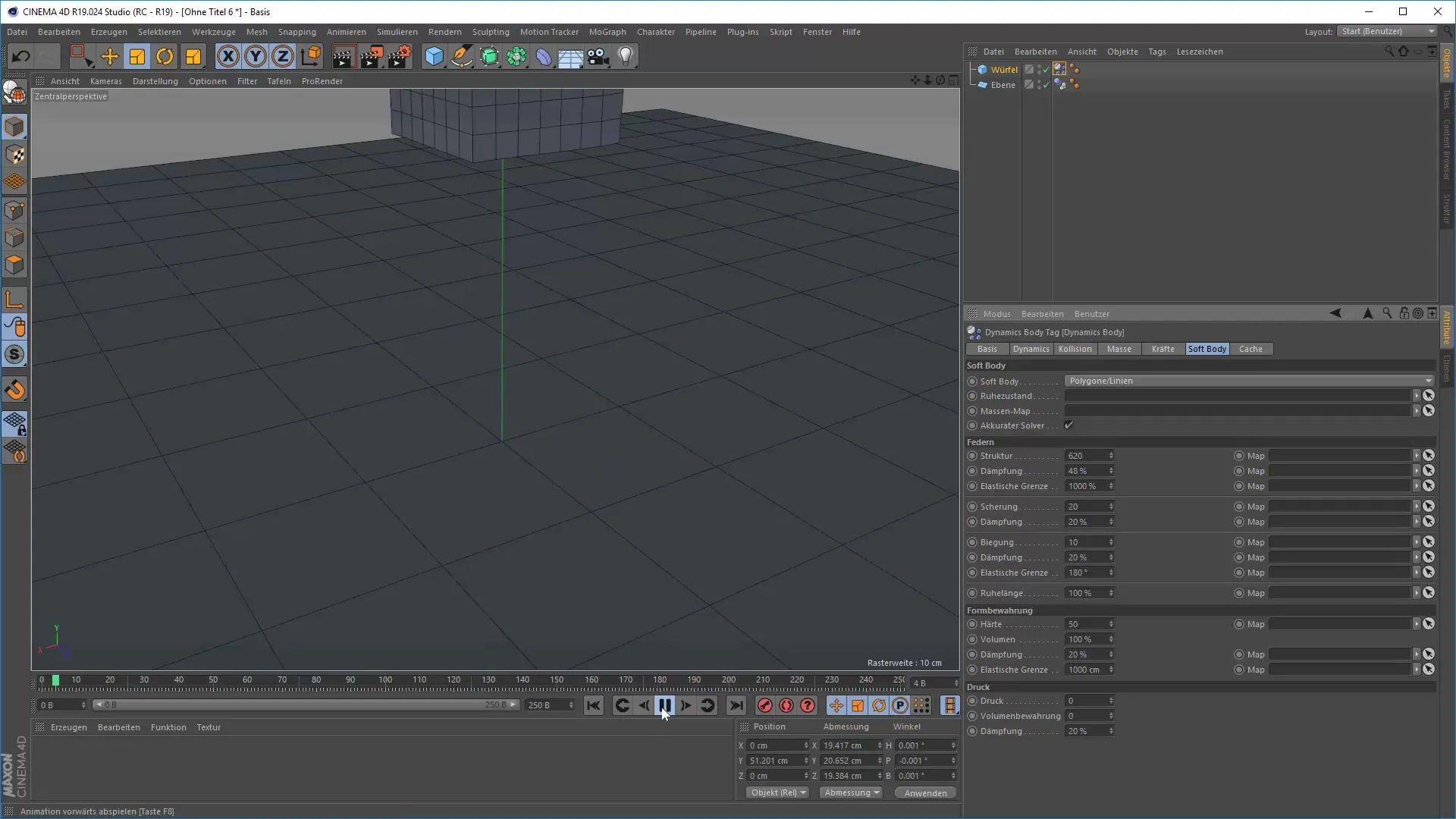1456x819 pixels.
Task: Render the active view icon
Action: [x=343, y=56]
